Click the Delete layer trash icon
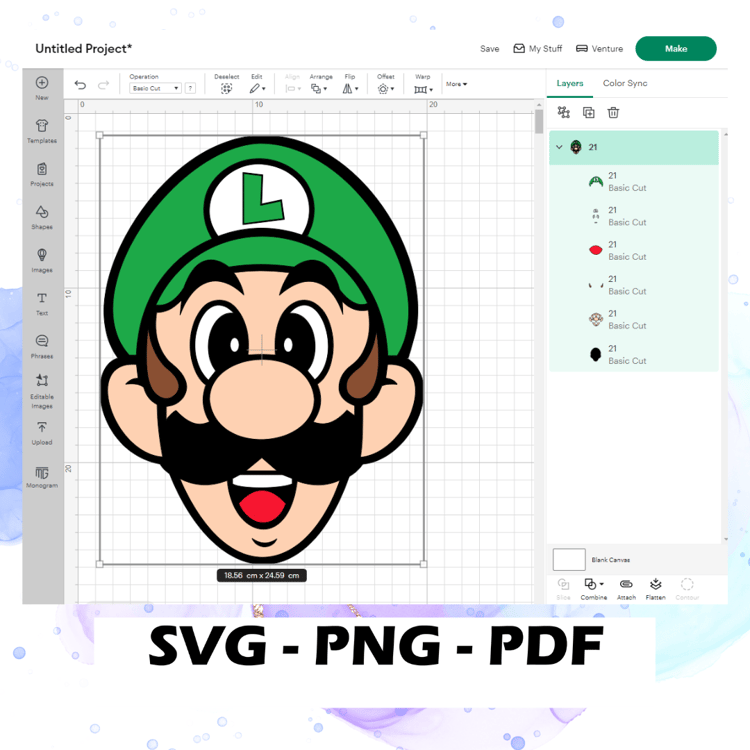Screen dimensions: 750x750 pyautogui.click(x=613, y=112)
